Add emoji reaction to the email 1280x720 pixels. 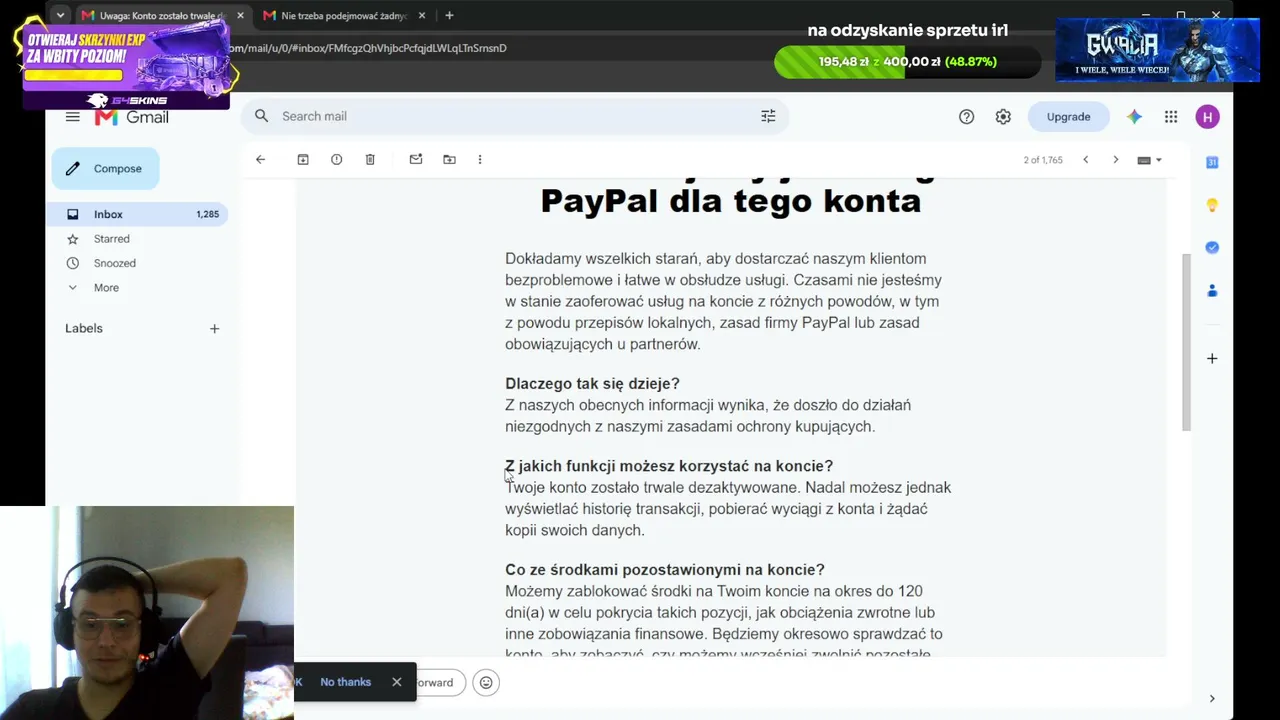click(486, 683)
